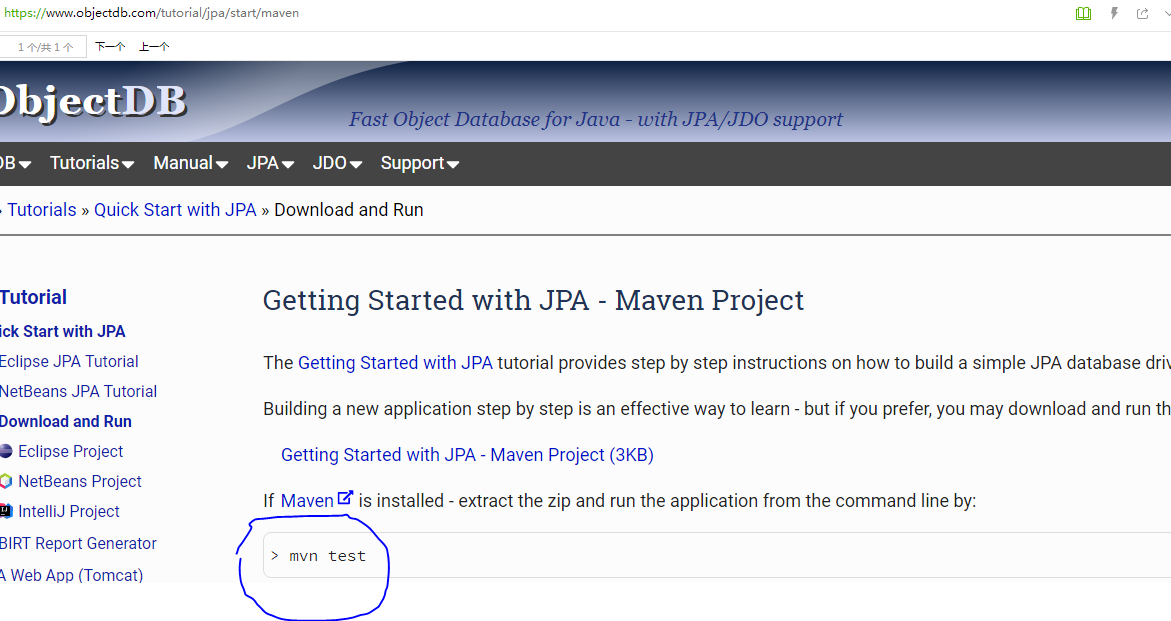Open the Web App (Tomcat) sidebar link
Image resolution: width=1171 pixels, height=621 pixels.
(72, 575)
